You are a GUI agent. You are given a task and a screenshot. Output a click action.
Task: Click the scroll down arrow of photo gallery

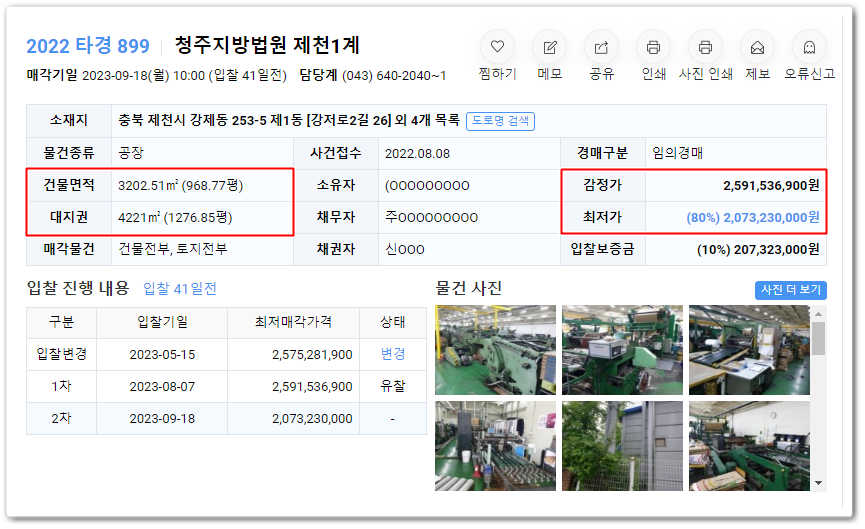[x=818, y=483]
